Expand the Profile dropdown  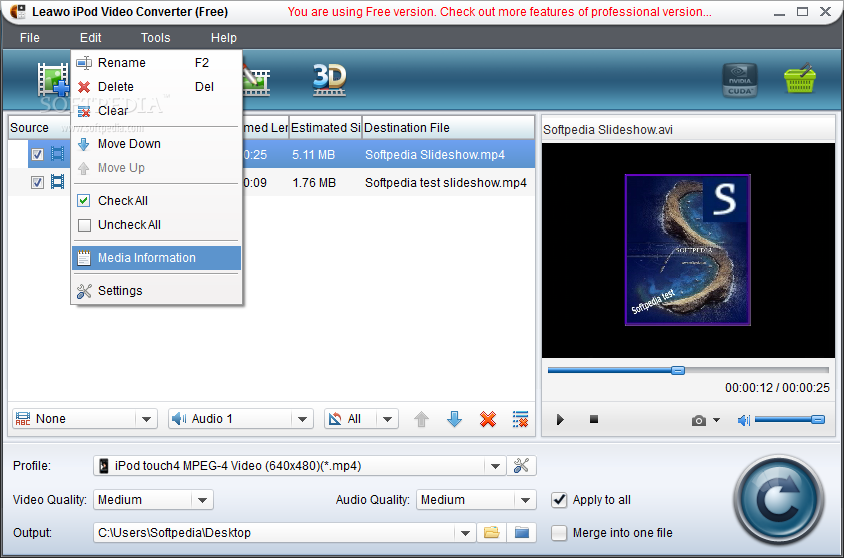tap(495, 466)
